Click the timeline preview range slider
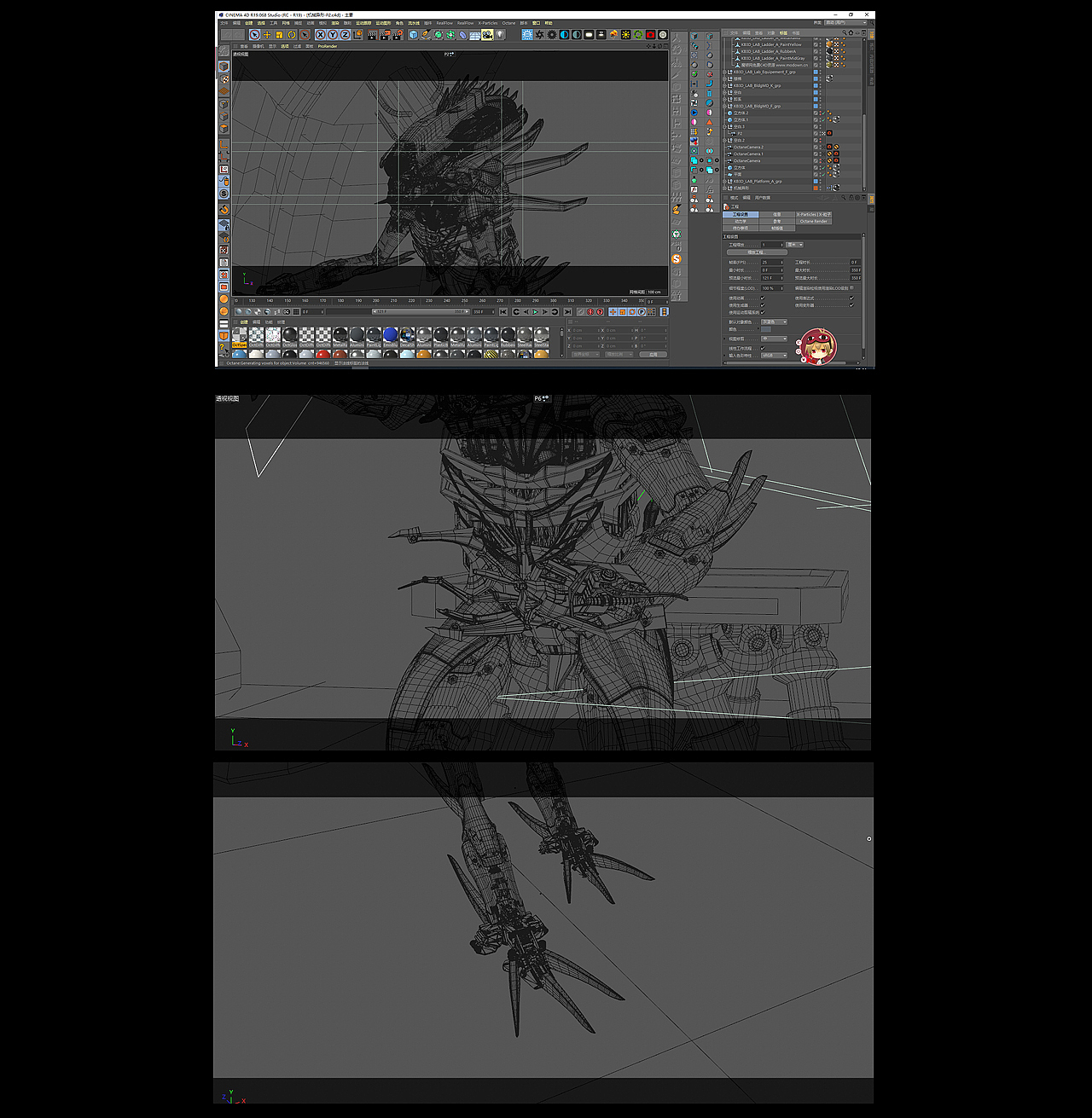The width and height of the screenshot is (1092, 1118). (x=421, y=312)
